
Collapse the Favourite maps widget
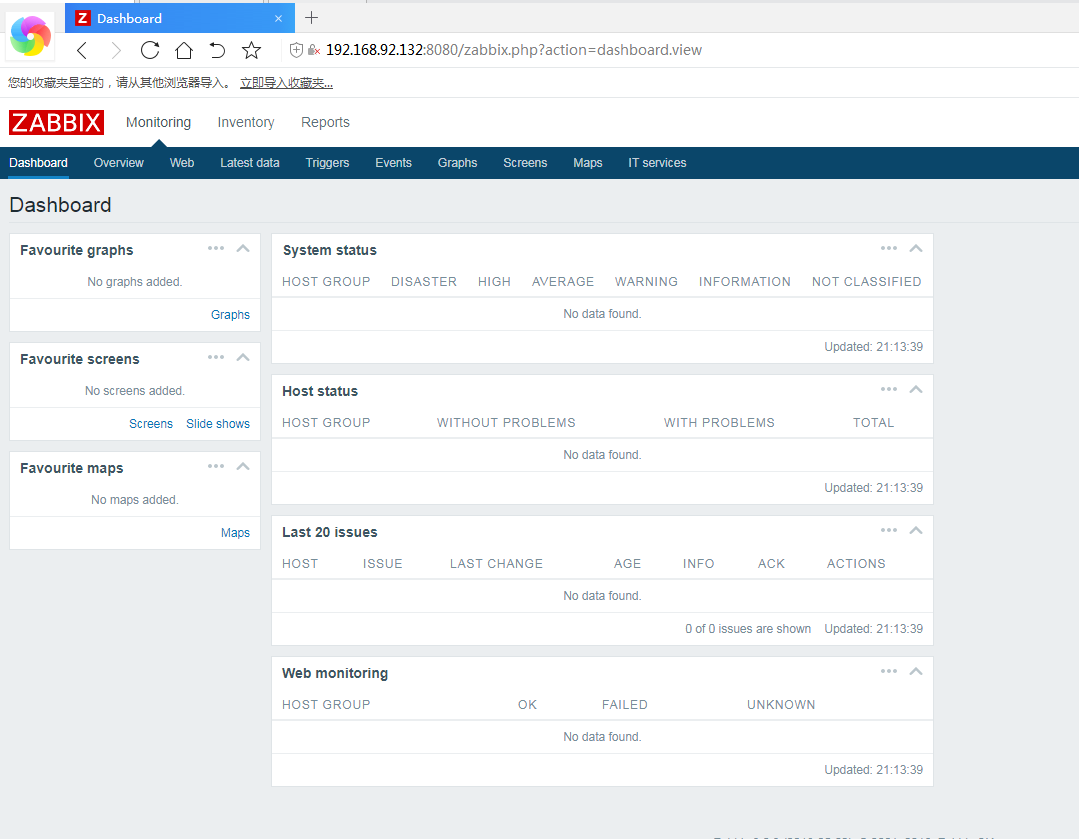click(243, 466)
